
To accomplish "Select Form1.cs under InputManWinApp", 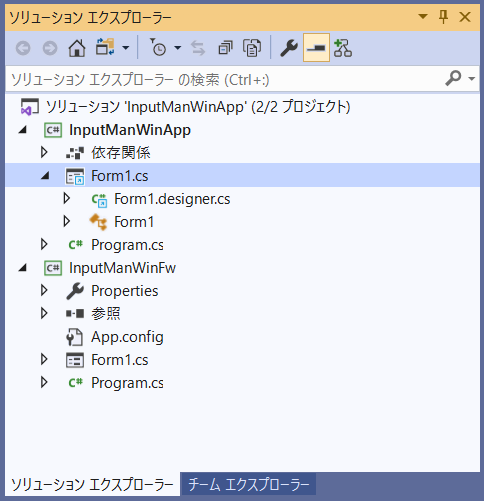I will (x=120, y=176).
